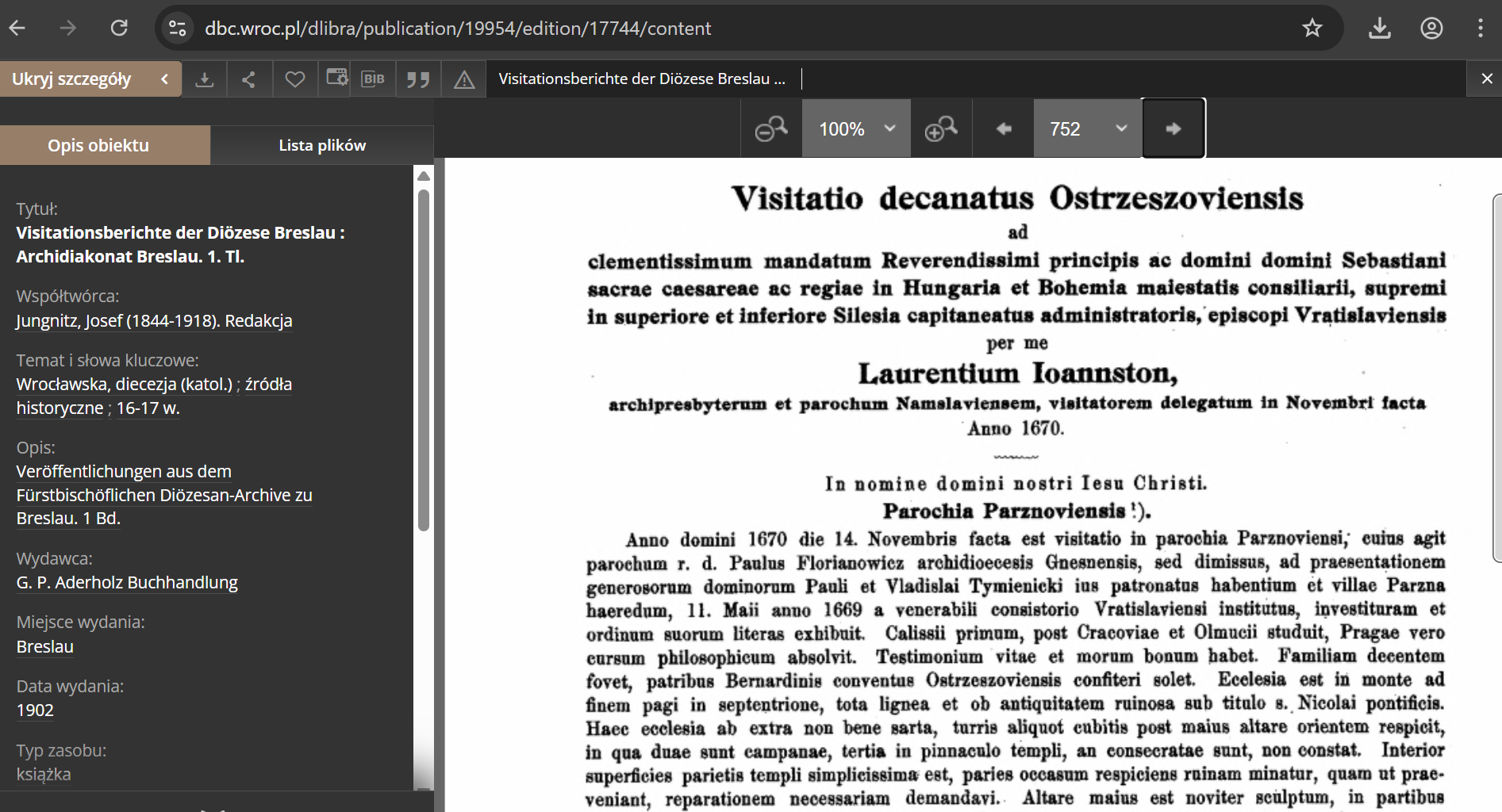Report a problem via warning triangle icon
The width and height of the screenshot is (1502, 812).
(464, 79)
